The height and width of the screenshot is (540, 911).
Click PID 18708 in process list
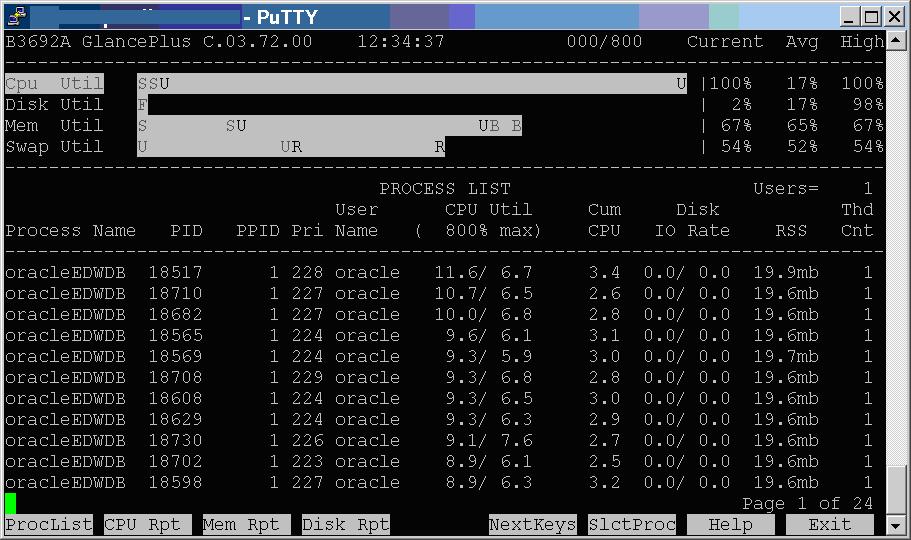click(x=175, y=378)
